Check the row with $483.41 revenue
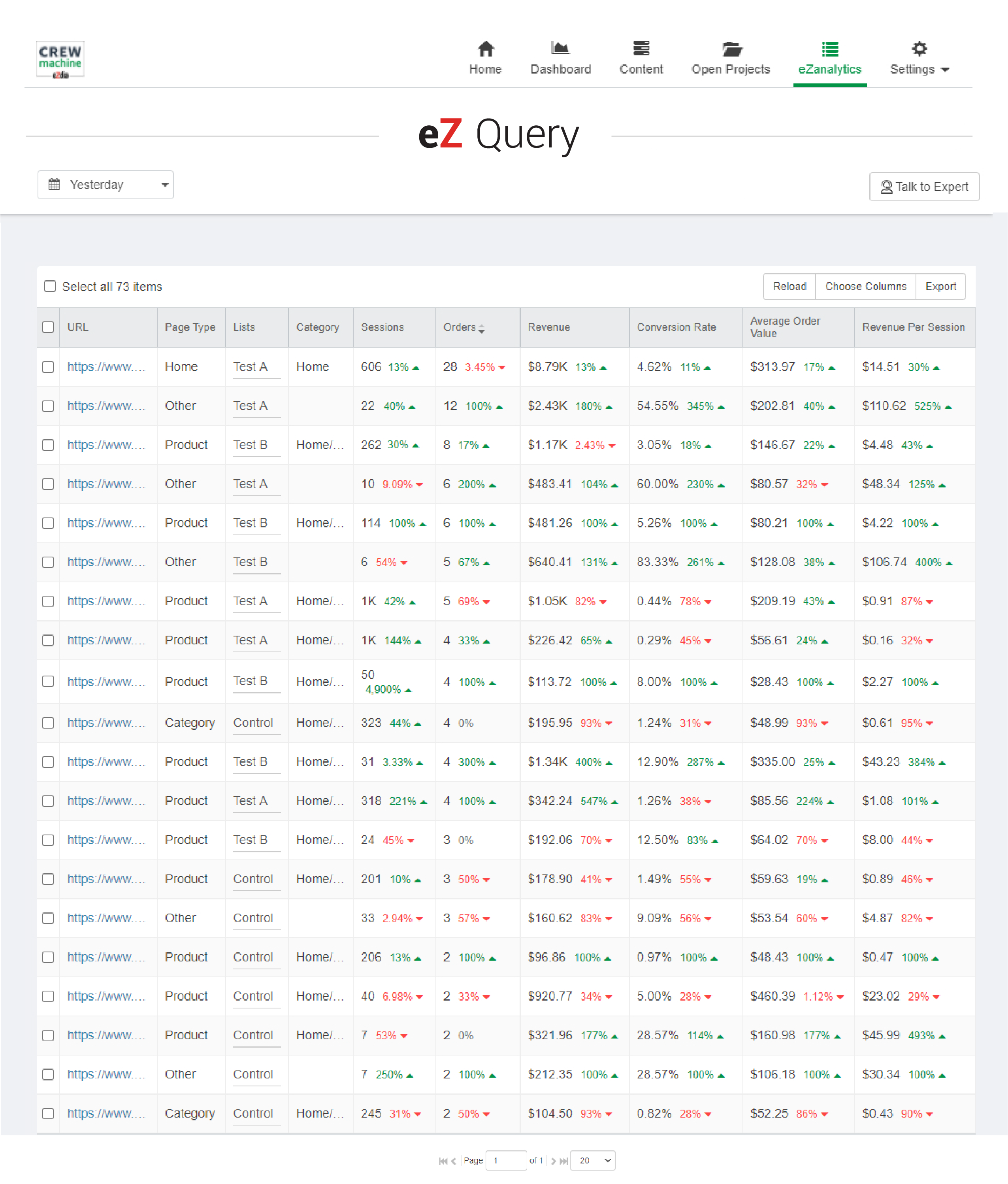 [x=48, y=483]
